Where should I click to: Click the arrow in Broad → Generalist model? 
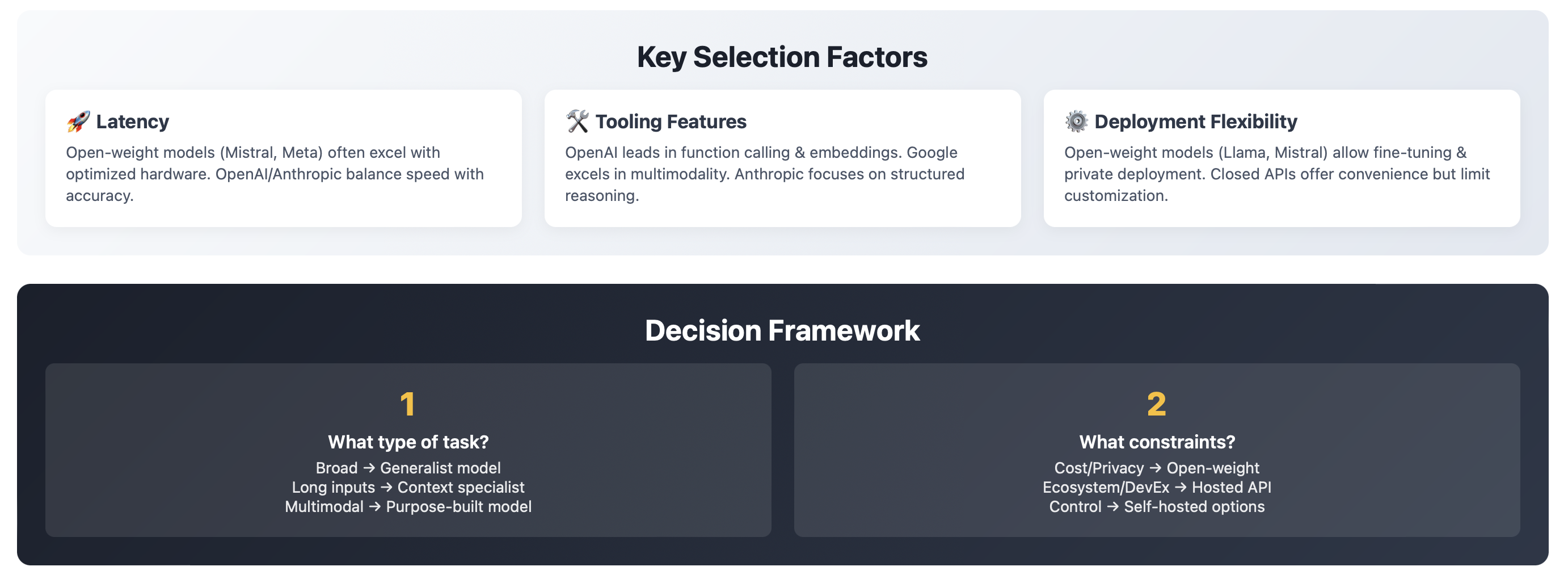tap(369, 468)
